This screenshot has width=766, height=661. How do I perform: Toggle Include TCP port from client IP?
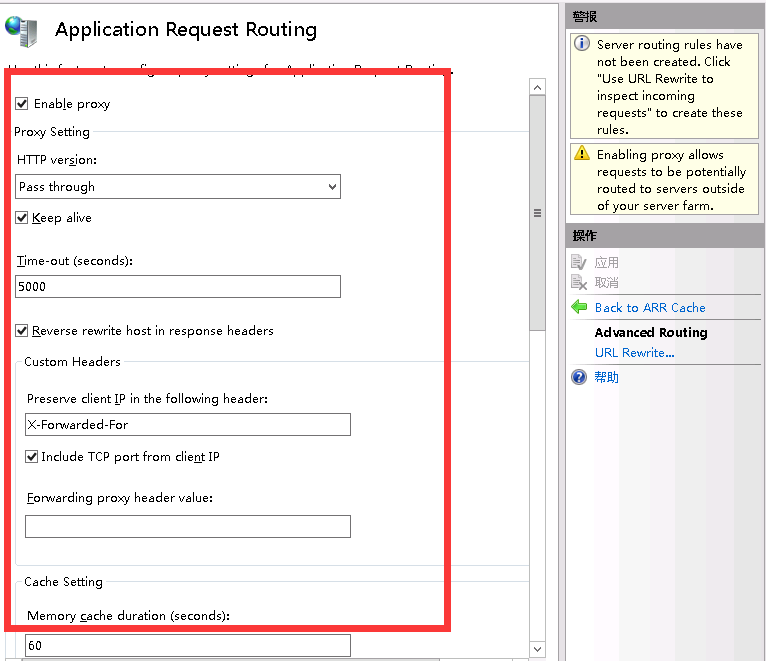[31, 457]
